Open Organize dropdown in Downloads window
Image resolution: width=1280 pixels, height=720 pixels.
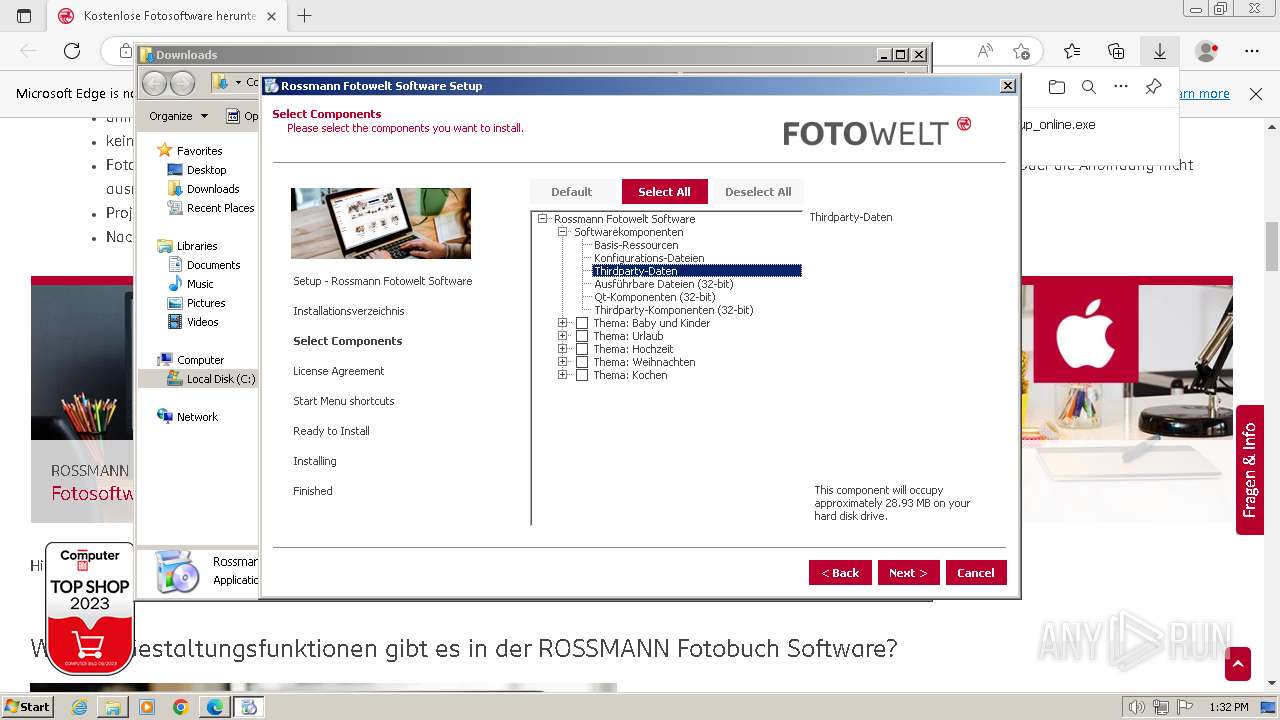tap(178, 116)
